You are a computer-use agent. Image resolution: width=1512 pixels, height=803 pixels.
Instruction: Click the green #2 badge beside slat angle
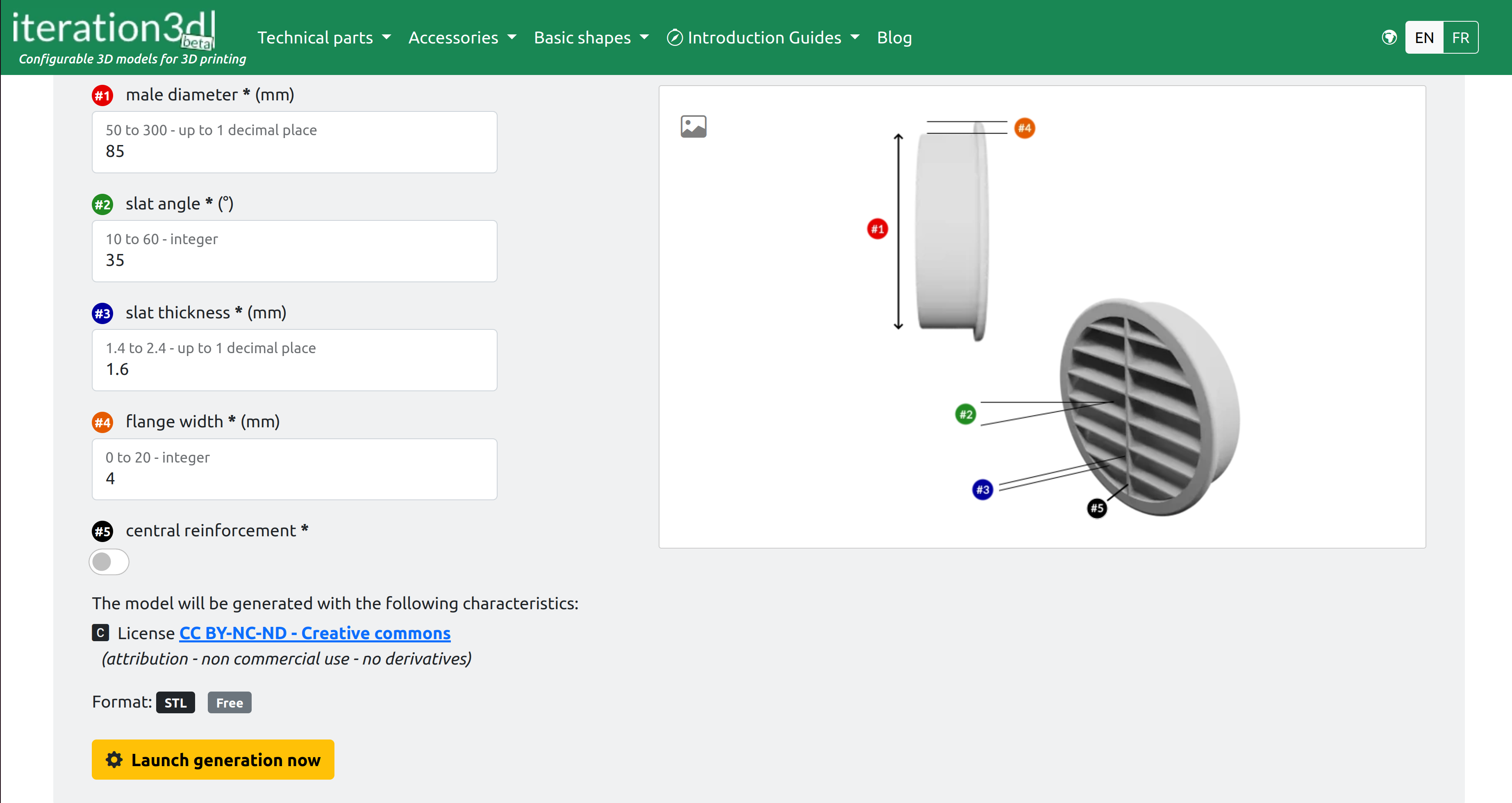tap(102, 204)
